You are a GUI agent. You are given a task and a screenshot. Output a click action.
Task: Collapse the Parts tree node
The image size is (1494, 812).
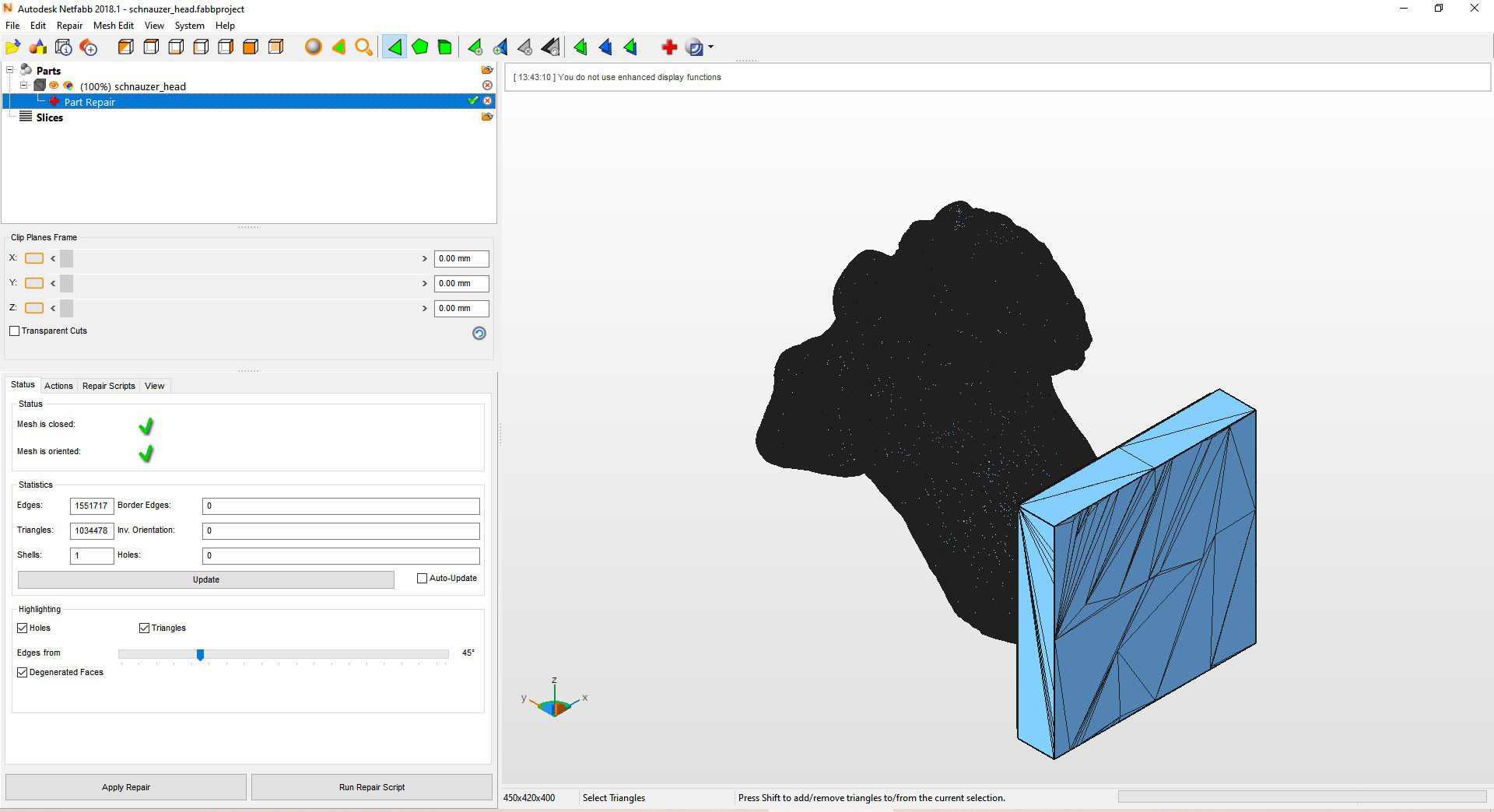(11, 70)
